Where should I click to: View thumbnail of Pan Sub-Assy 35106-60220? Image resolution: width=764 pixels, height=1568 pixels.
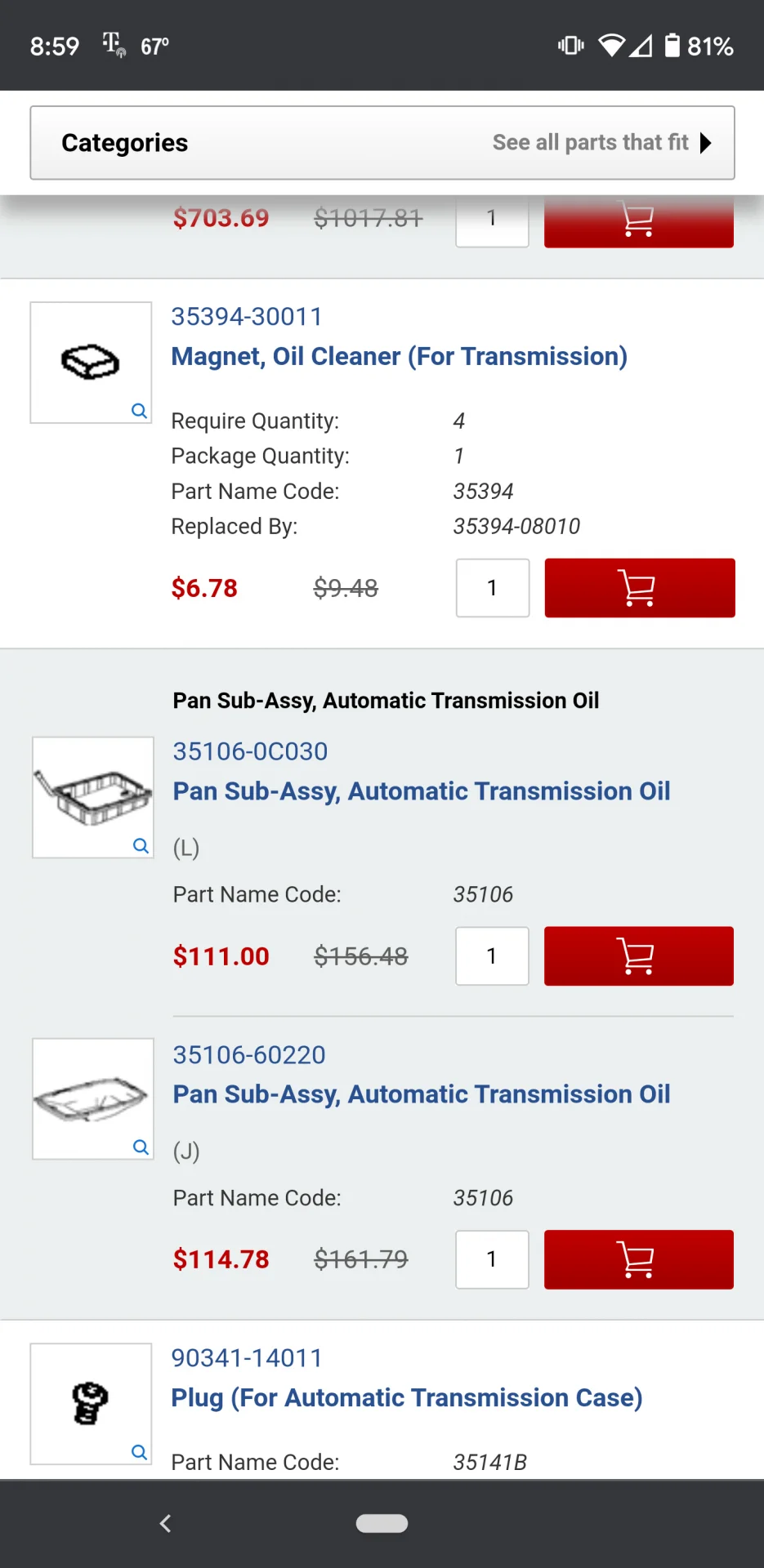click(92, 1098)
